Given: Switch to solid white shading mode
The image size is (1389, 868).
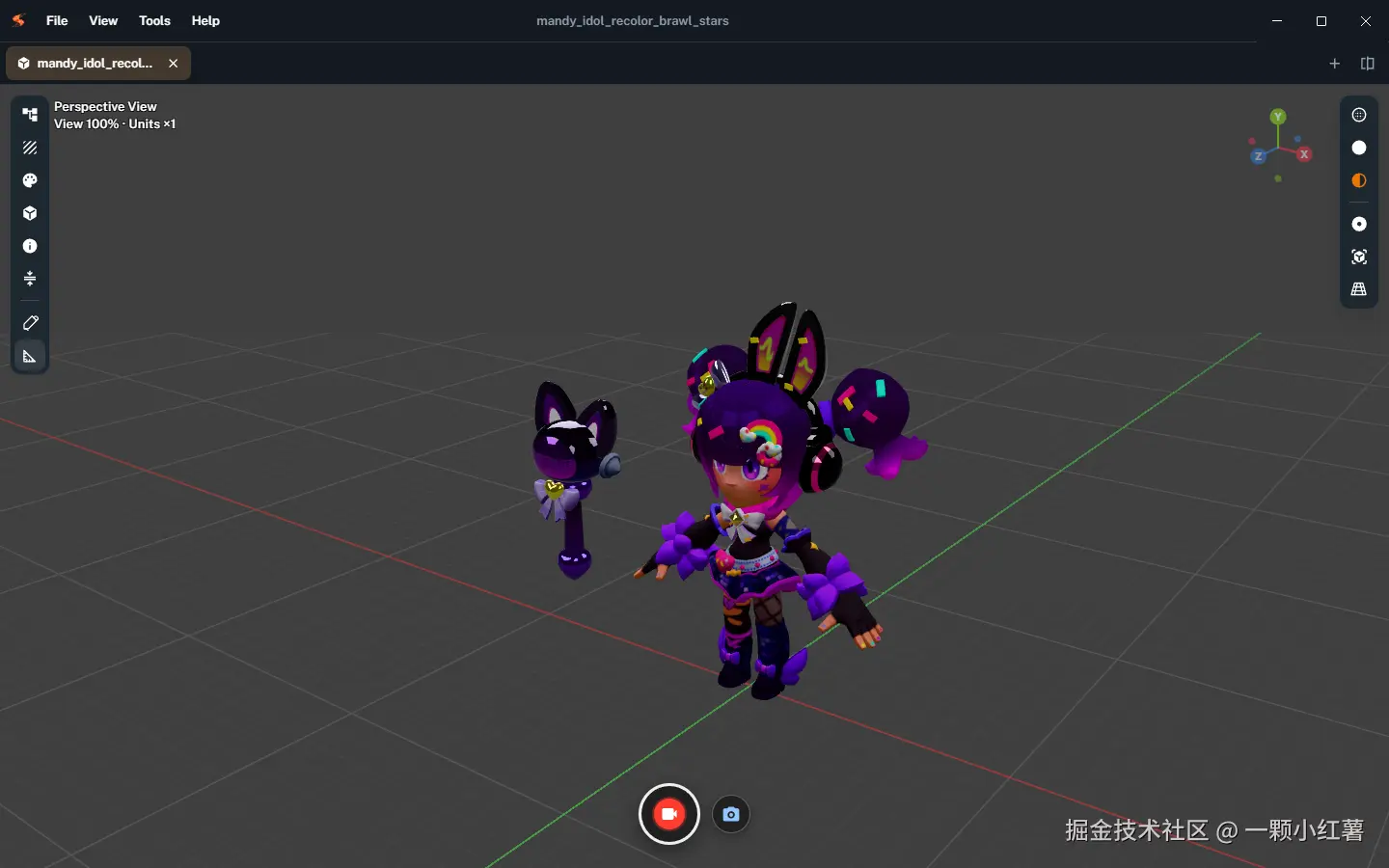Looking at the screenshot, I should pyautogui.click(x=1359, y=148).
